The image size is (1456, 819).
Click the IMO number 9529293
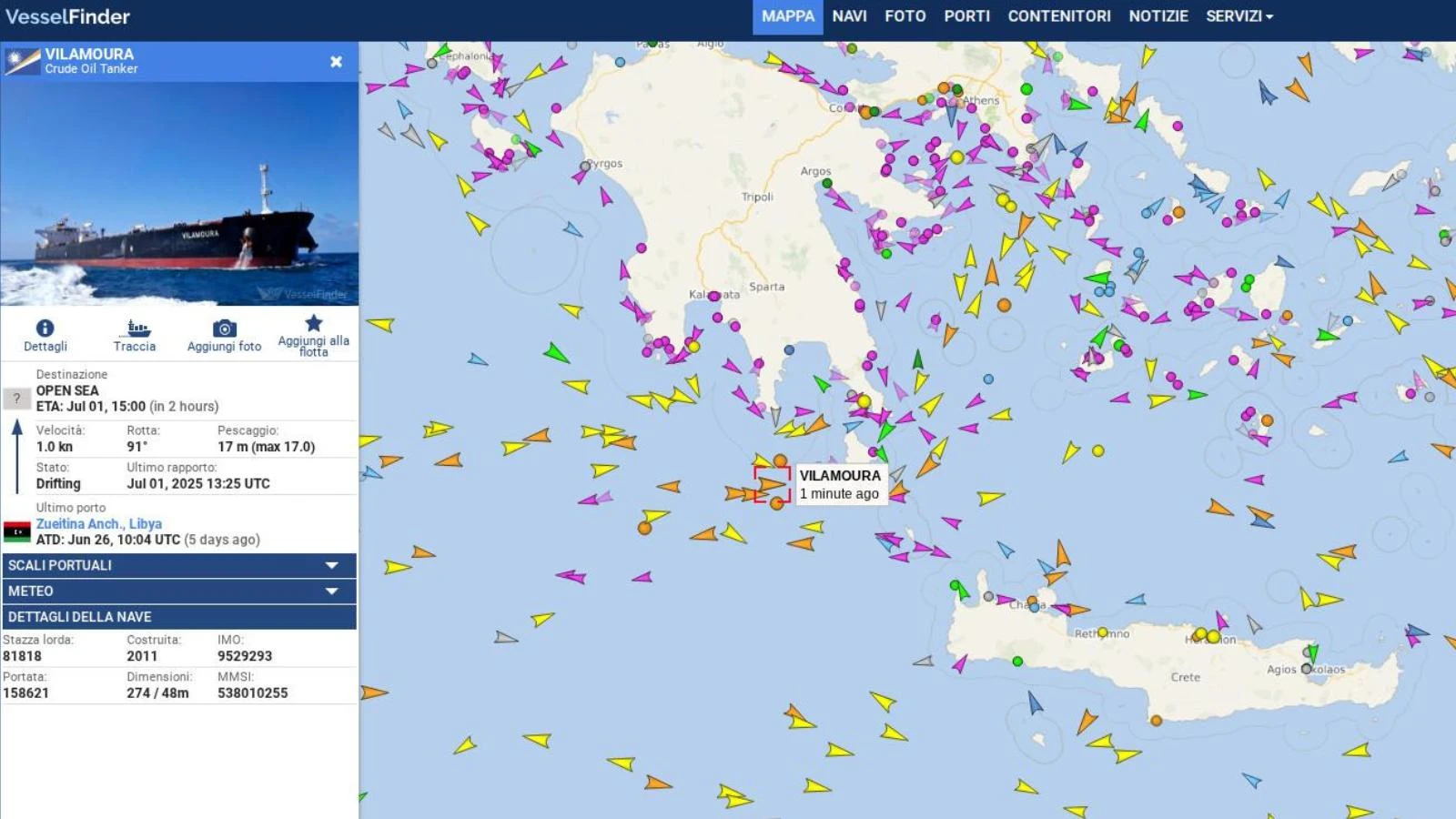click(x=245, y=656)
